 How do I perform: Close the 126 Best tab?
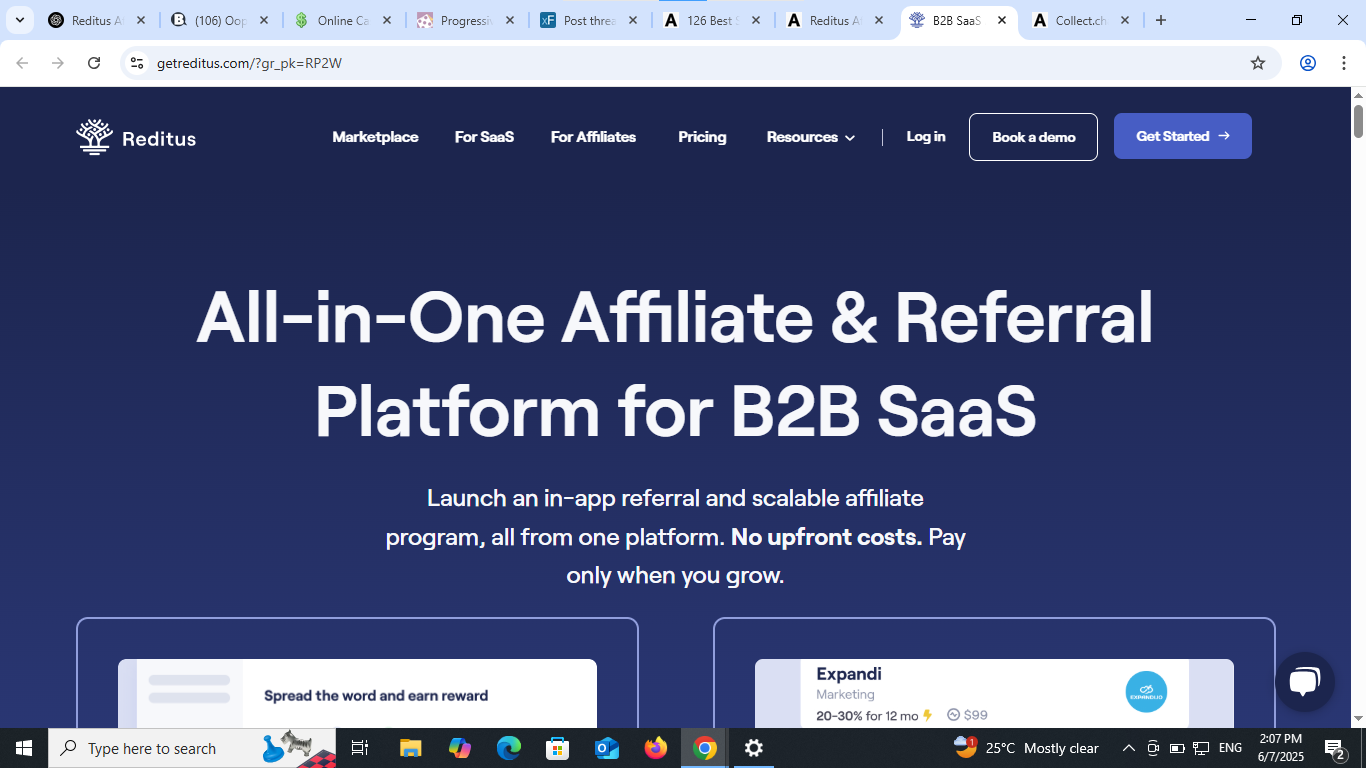pos(756,20)
